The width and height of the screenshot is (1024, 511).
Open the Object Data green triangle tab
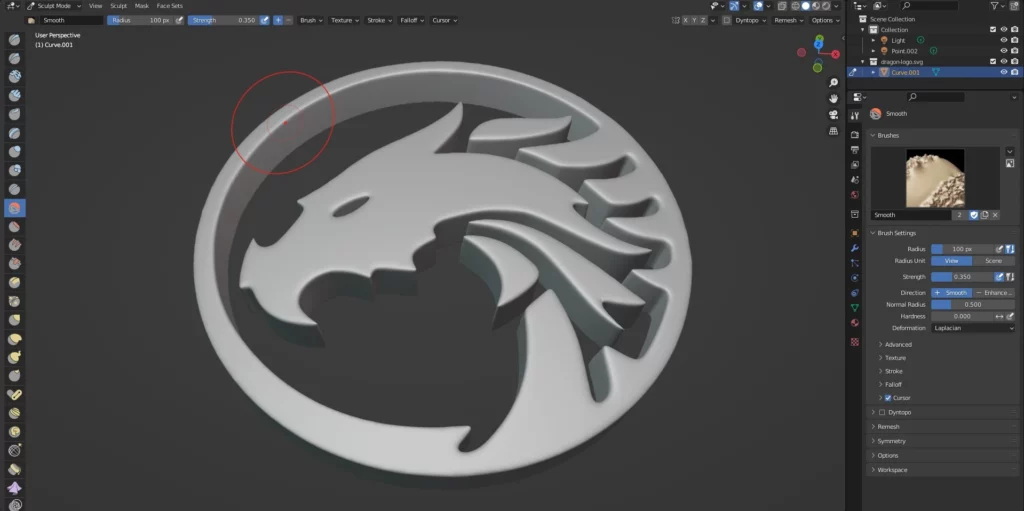pyautogui.click(x=855, y=308)
